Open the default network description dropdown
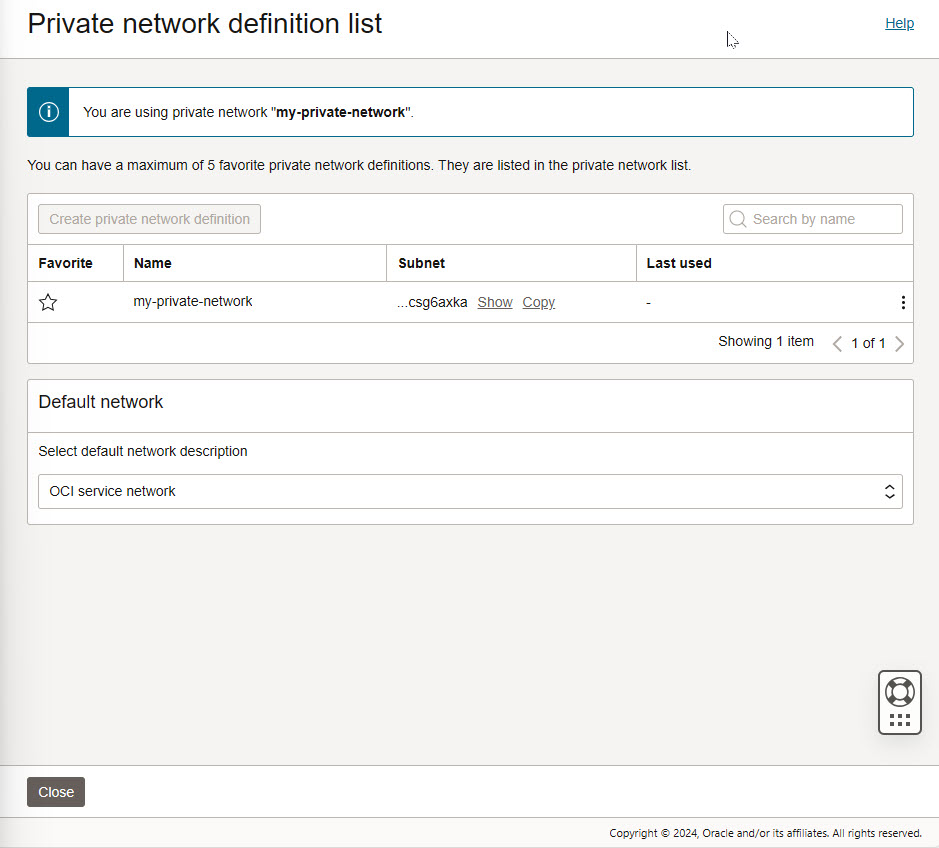Image resolution: width=939 pixels, height=848 pixels. coord(470,492)
